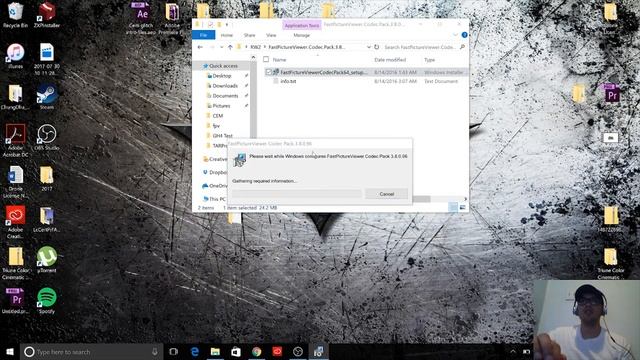Open Adobe Acrobat DC desktop shortcut

point(15,140)
